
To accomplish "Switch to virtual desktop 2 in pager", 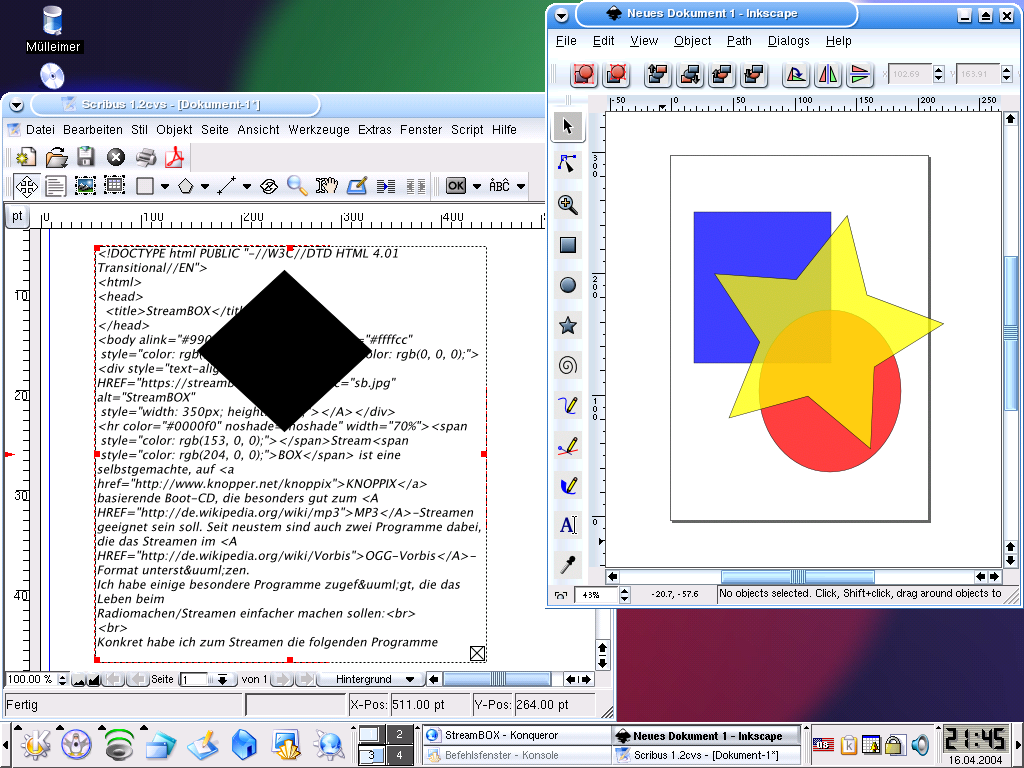I will point(399,736).
